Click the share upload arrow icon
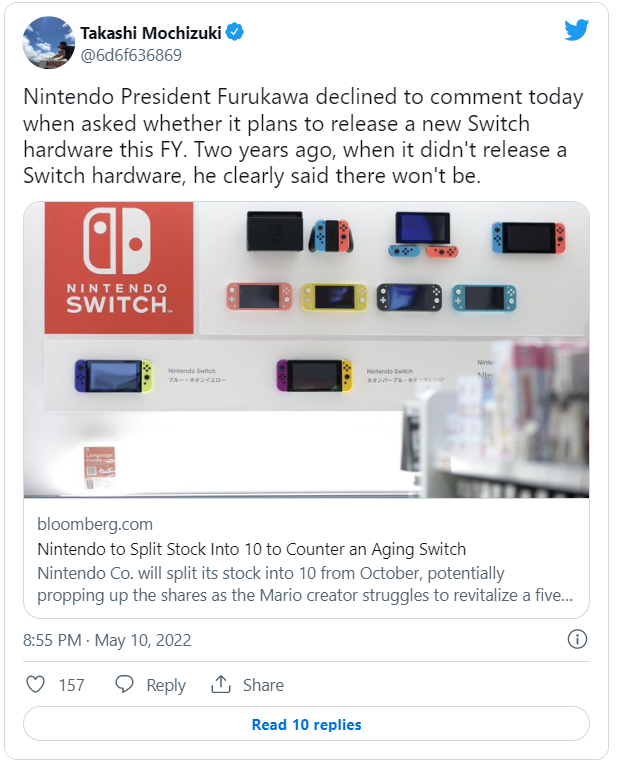Viewport: 623px width, 766px height. pyautogui.click(x=221, y=685)
